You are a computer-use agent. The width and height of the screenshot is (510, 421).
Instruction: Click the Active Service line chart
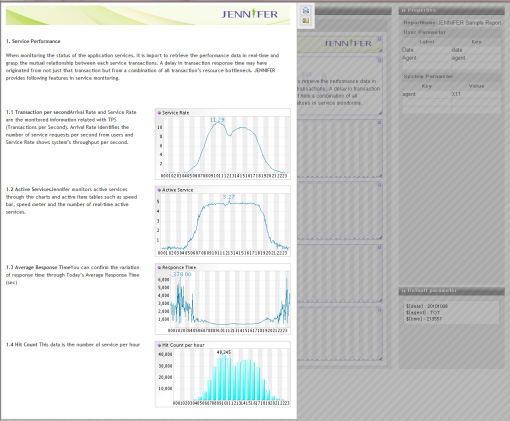click(223, 221)
